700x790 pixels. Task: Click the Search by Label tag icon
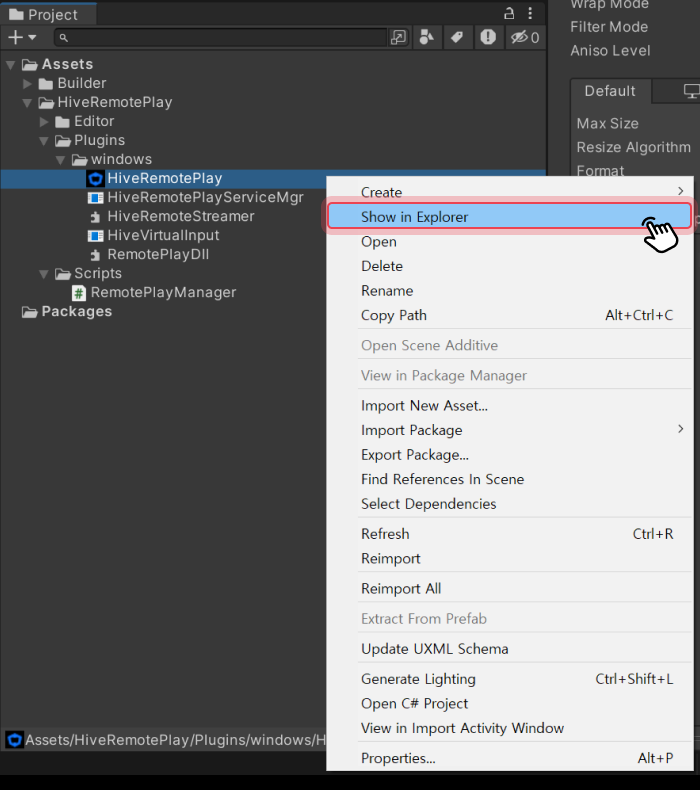click(457, 37)
